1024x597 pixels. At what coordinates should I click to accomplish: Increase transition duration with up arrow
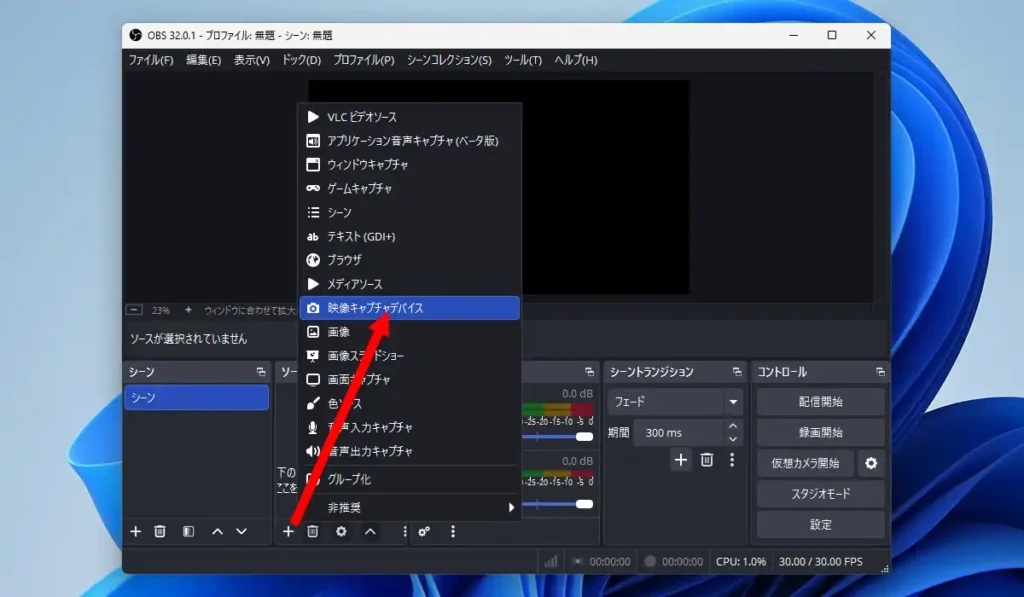pyautogui.click(x=733, y=427)
